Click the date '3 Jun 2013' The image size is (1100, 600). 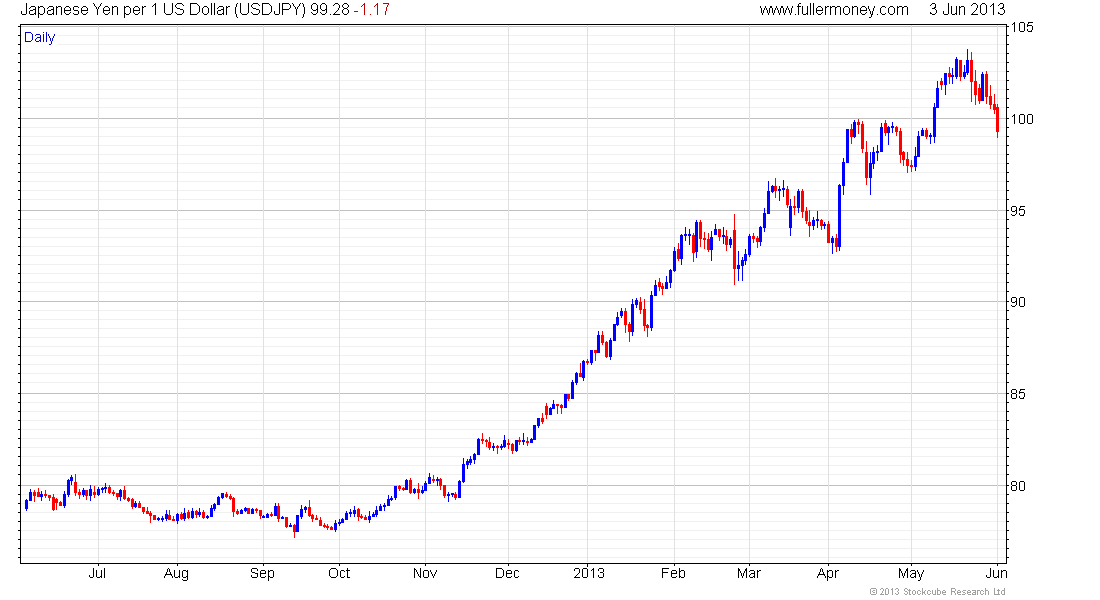(967, 10)
